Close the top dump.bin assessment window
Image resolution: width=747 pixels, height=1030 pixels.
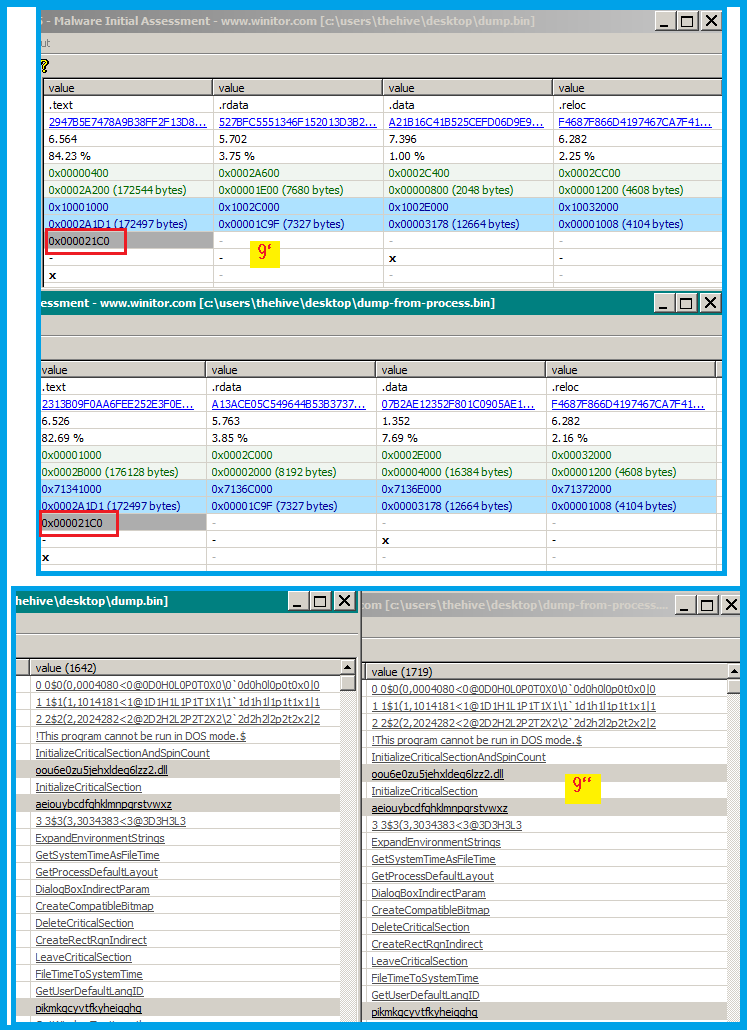710,21
